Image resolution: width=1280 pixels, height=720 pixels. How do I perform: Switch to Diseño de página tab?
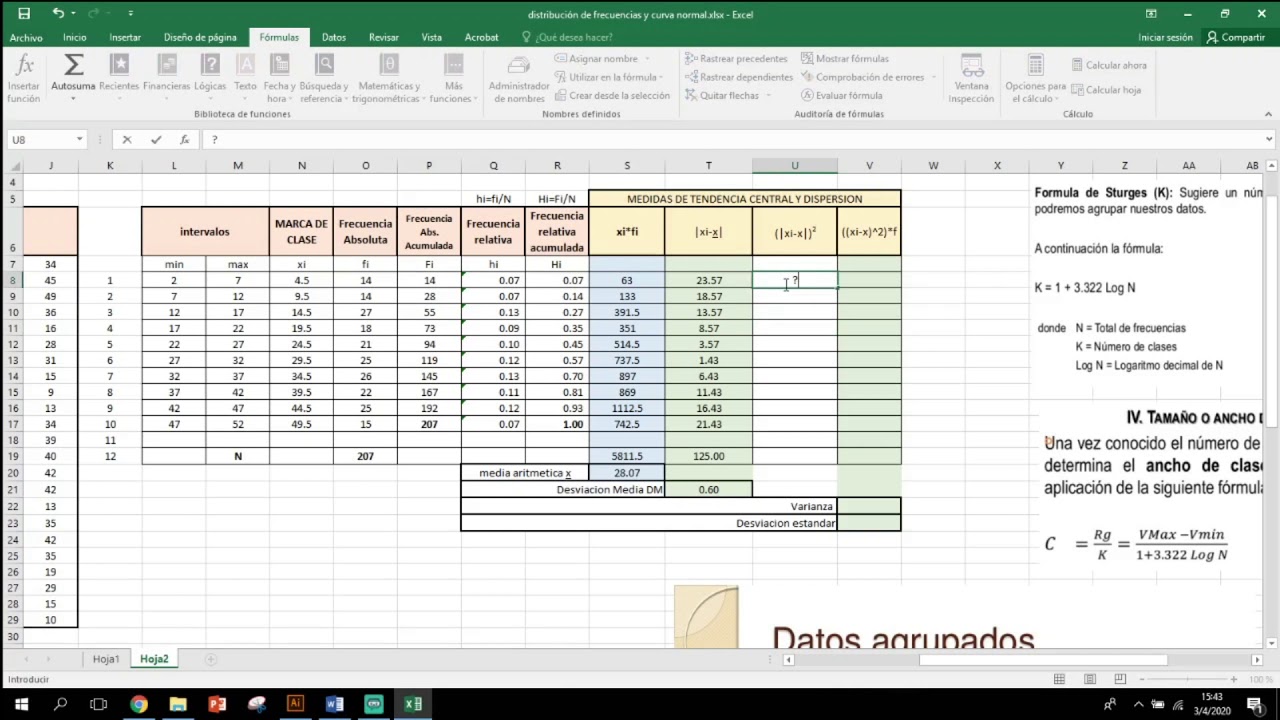(200, 37)
